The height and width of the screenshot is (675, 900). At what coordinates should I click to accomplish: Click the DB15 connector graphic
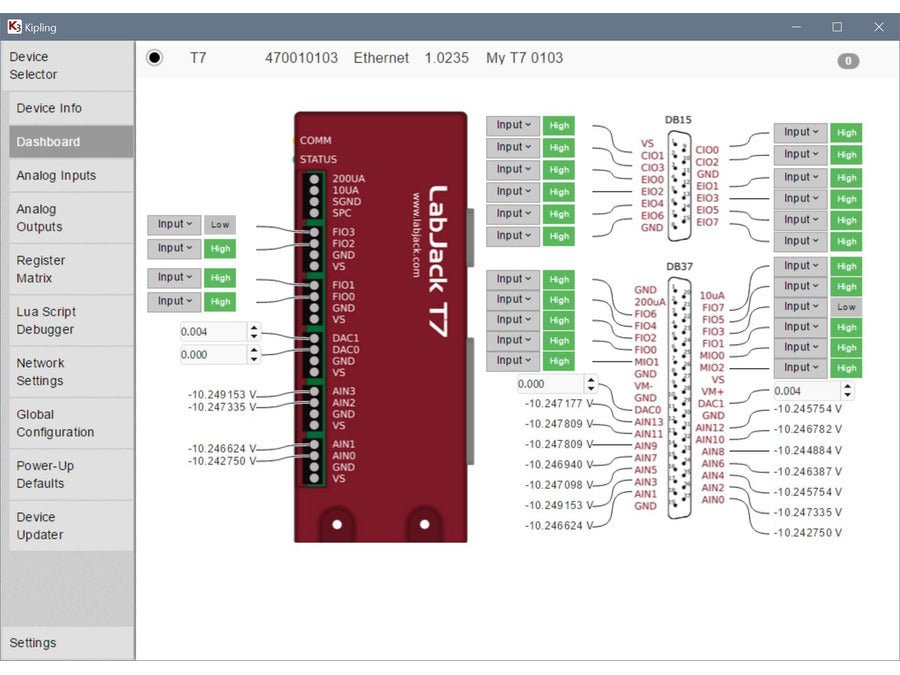pyautogui.click(x=680, y=185)
